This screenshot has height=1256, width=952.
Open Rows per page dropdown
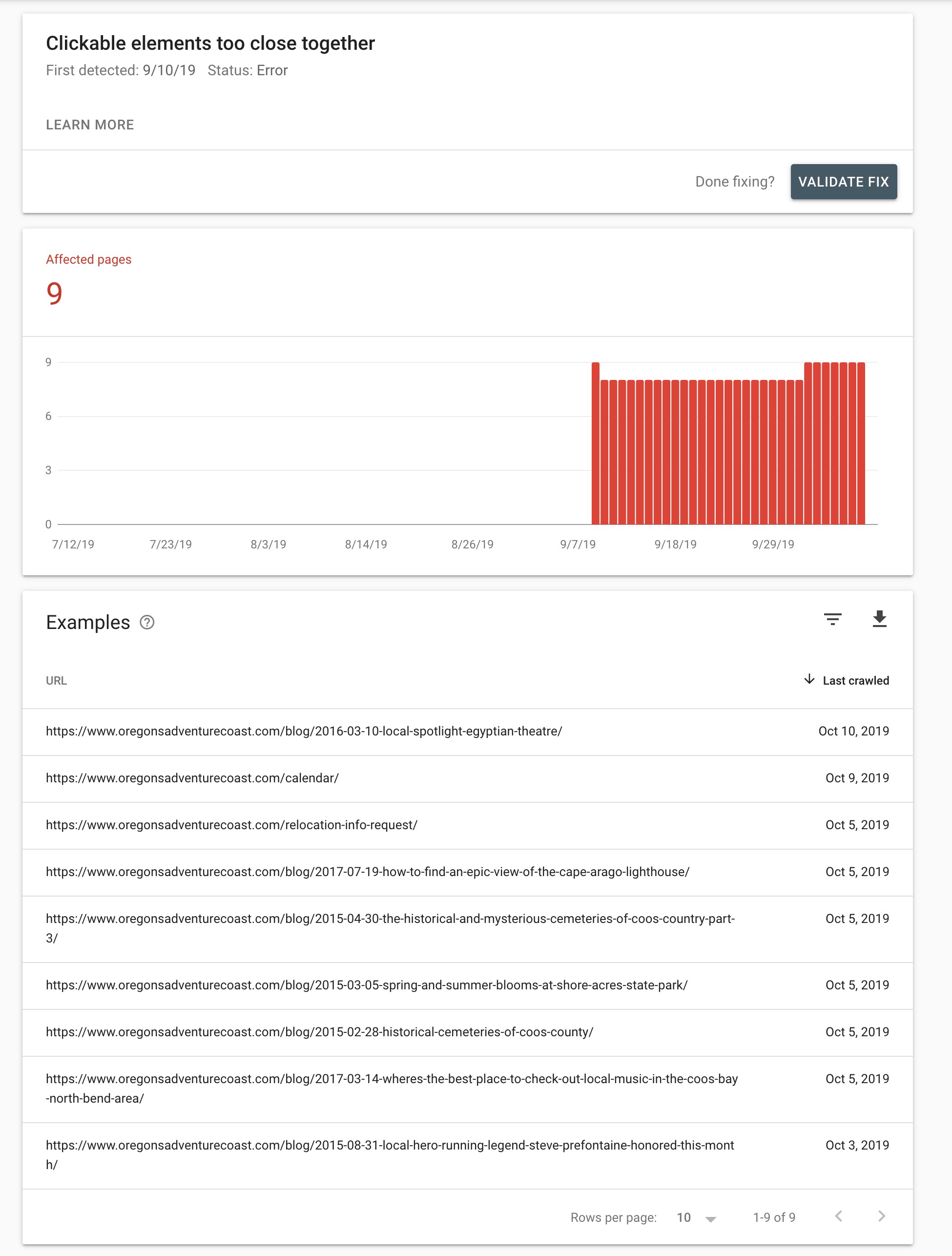697,1217
